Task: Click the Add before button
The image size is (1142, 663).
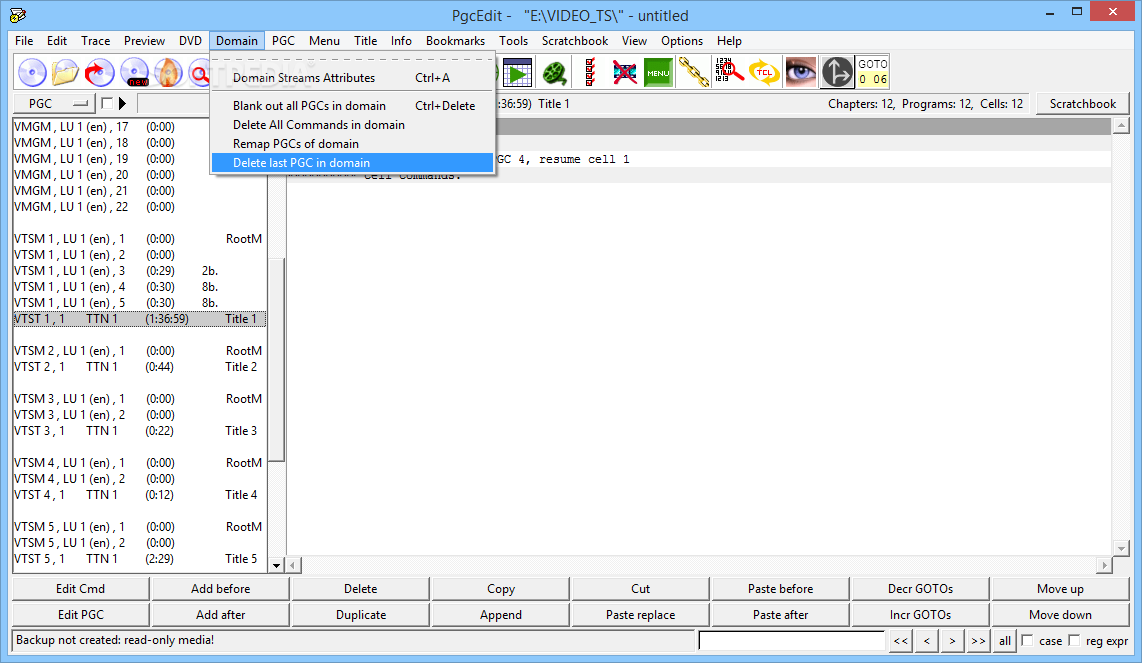Action: click(221, 589)
